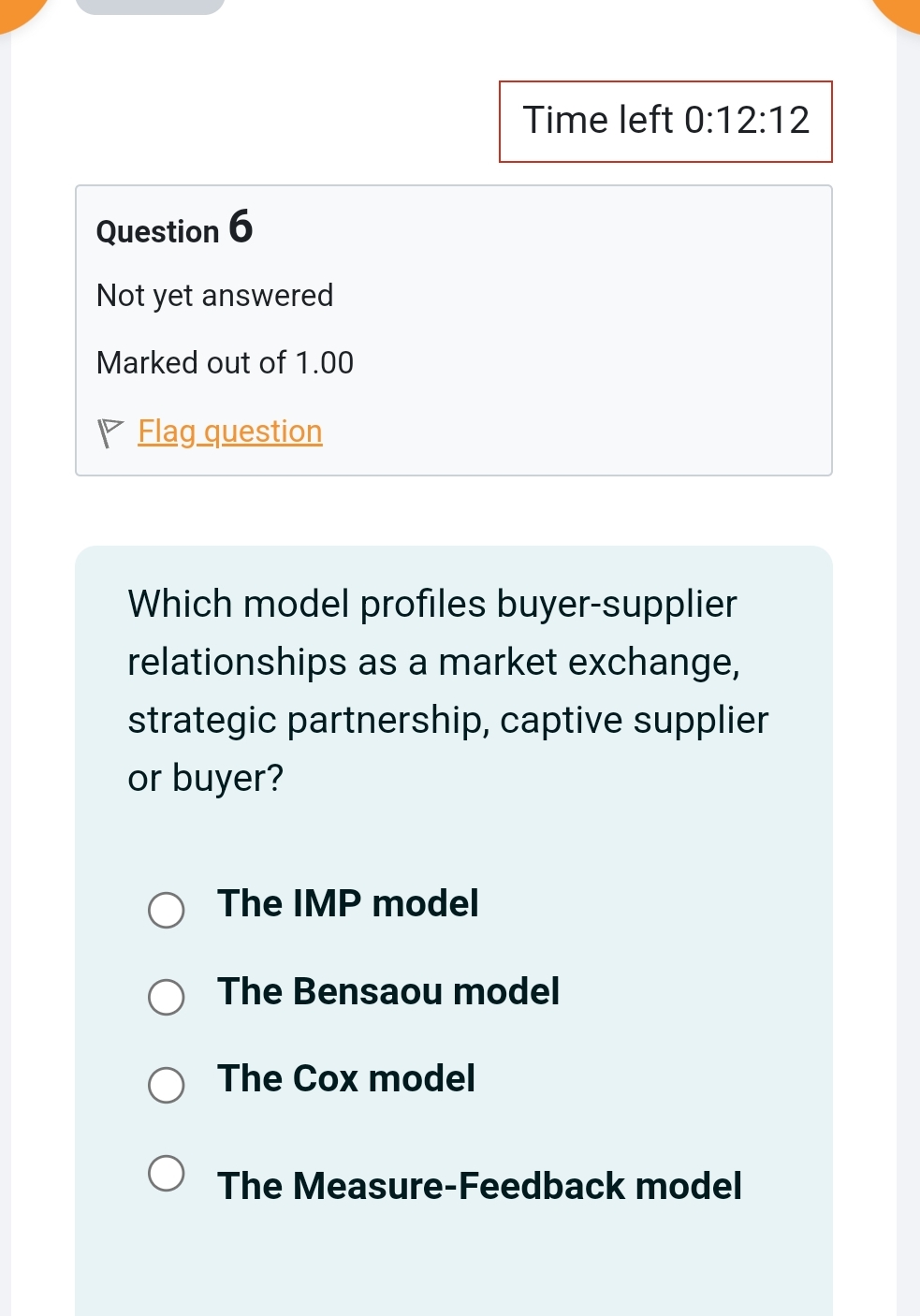Click the text label "The IMP model"

(348, 904)
